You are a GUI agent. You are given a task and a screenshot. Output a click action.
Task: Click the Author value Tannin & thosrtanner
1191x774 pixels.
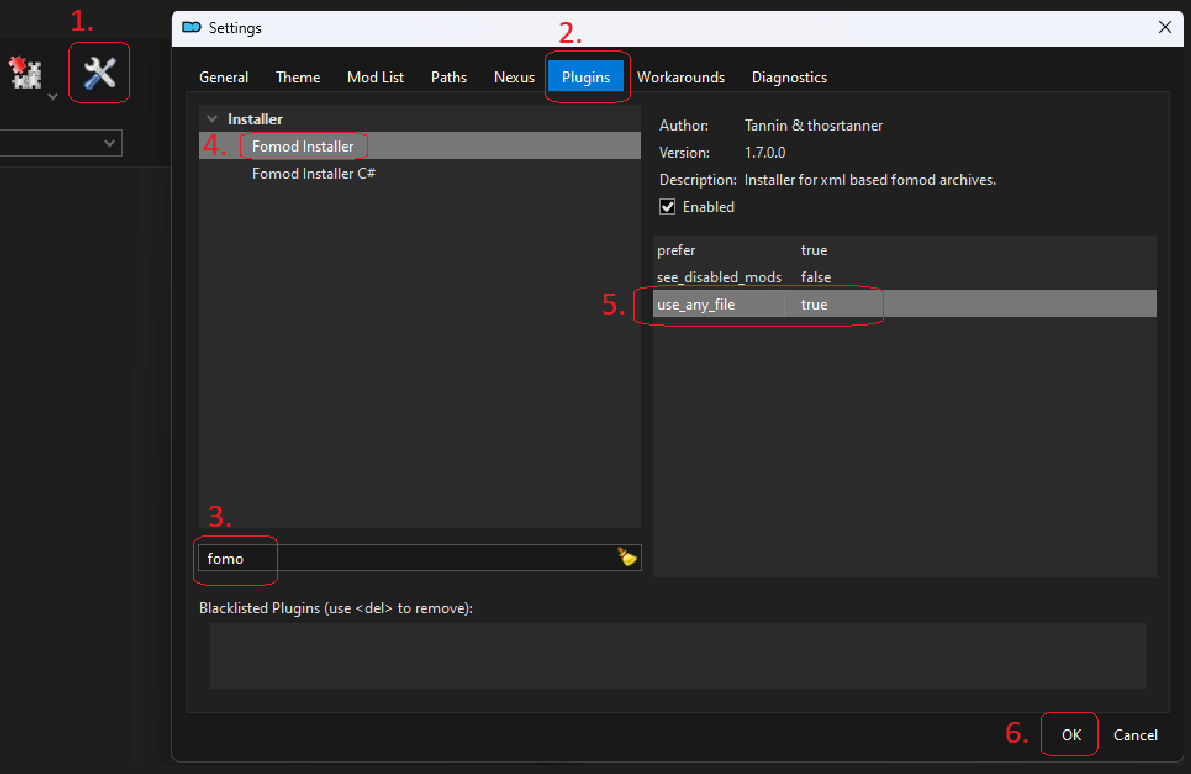tap(813, 125)
